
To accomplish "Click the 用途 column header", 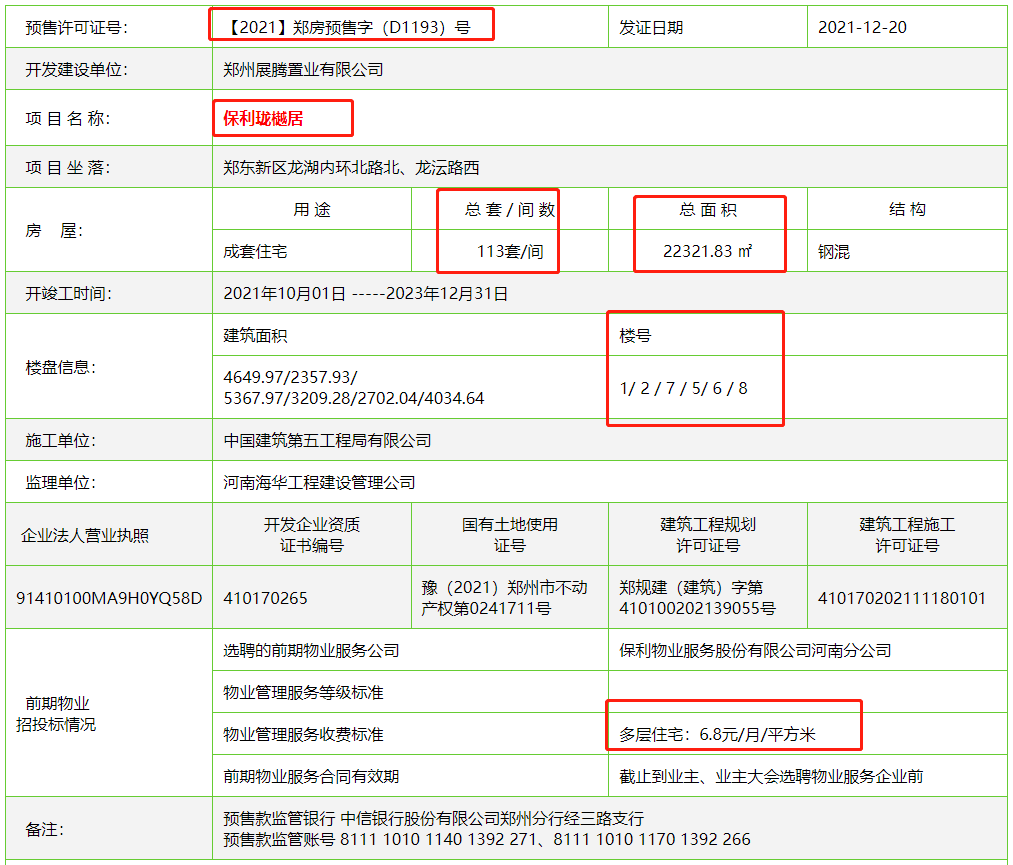I will [x=312, y=209].
